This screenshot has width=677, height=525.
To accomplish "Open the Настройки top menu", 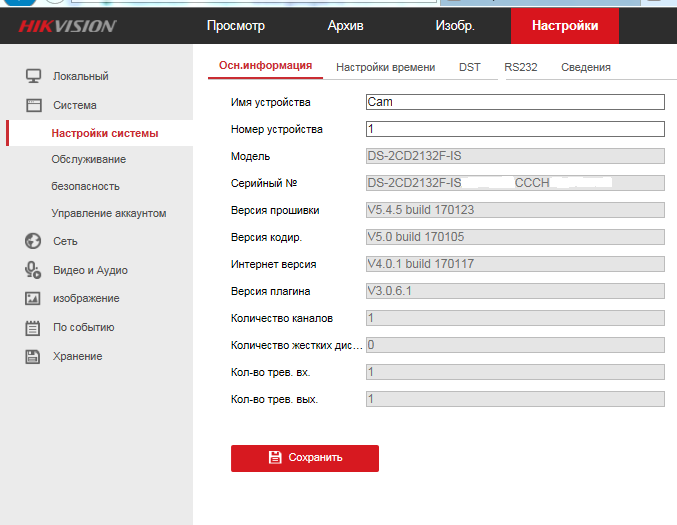I will [565, 26].
